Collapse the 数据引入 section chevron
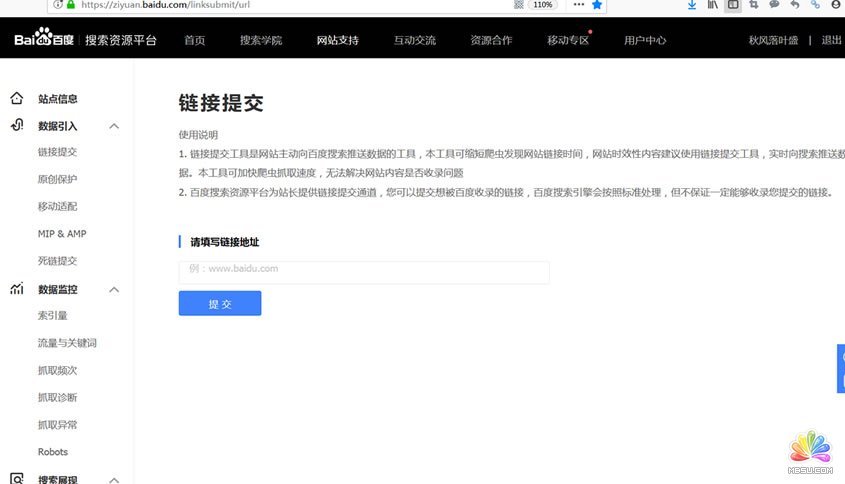The image size is (845, 484). [x=114, y=126]
